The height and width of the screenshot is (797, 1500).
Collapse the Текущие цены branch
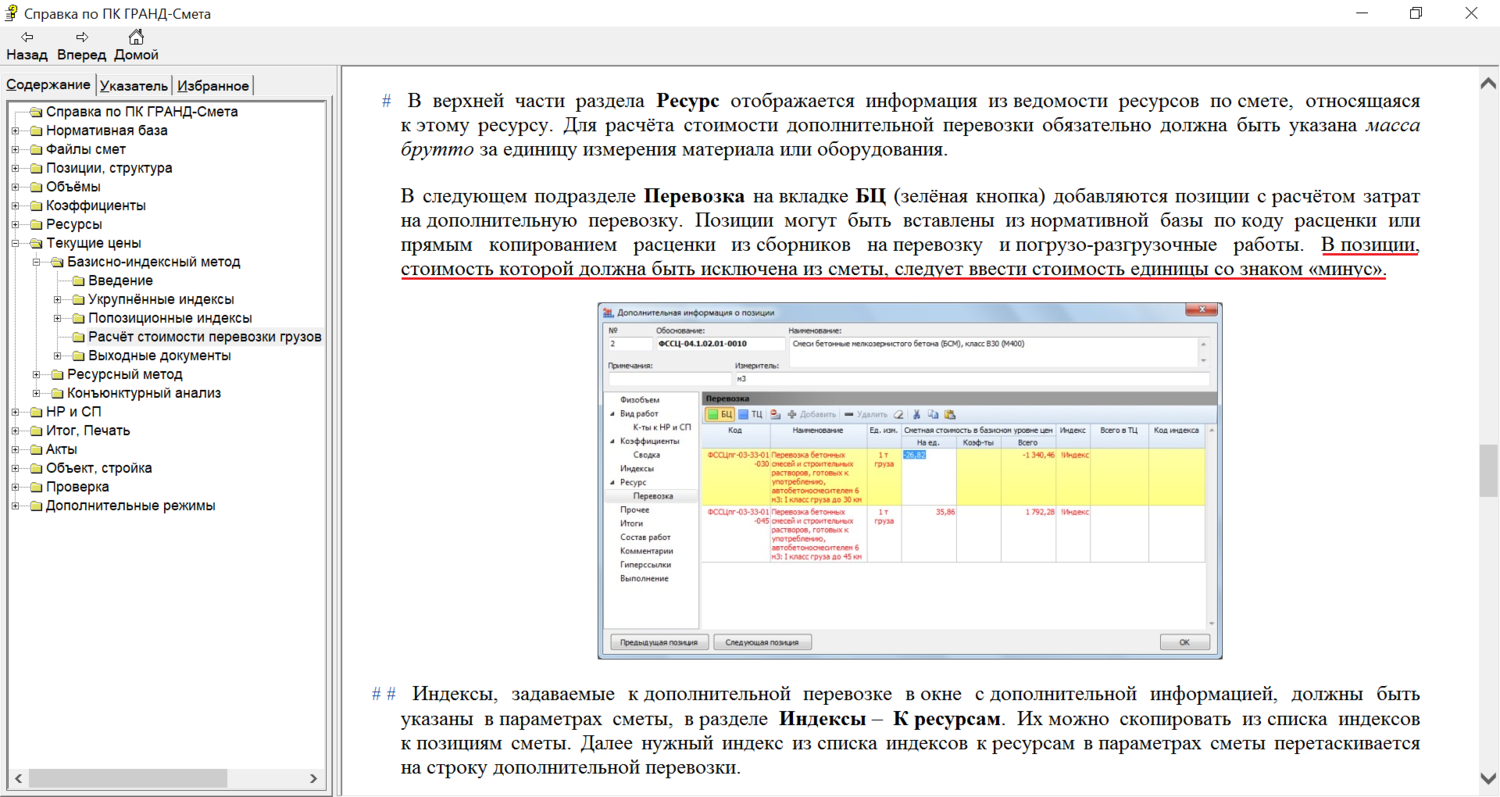click(x=15, y=243)
